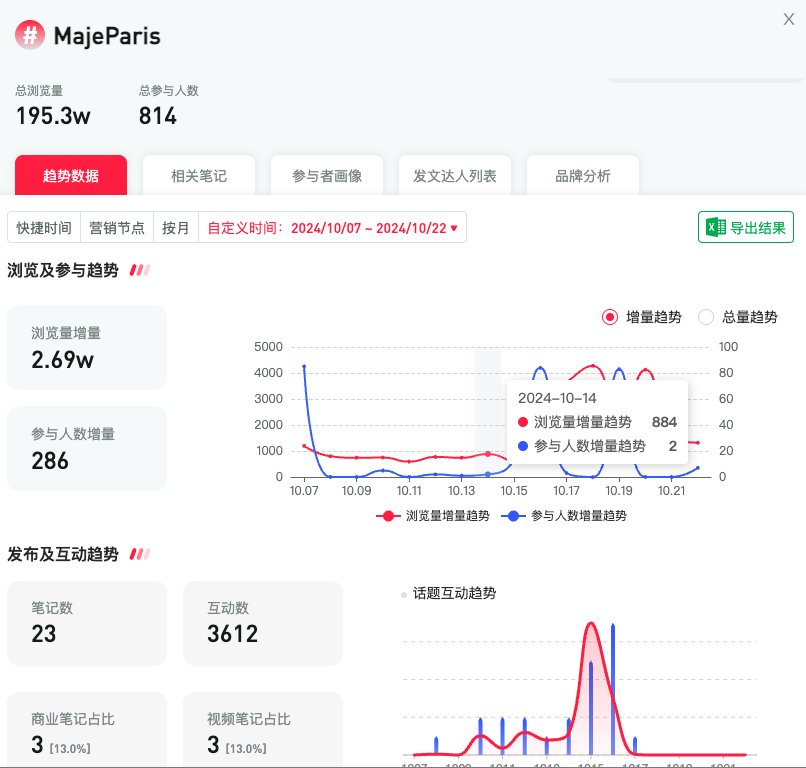806x768 pixels.
Task: Click the 参与人数增量 286 card
Action: coord(87,448)
